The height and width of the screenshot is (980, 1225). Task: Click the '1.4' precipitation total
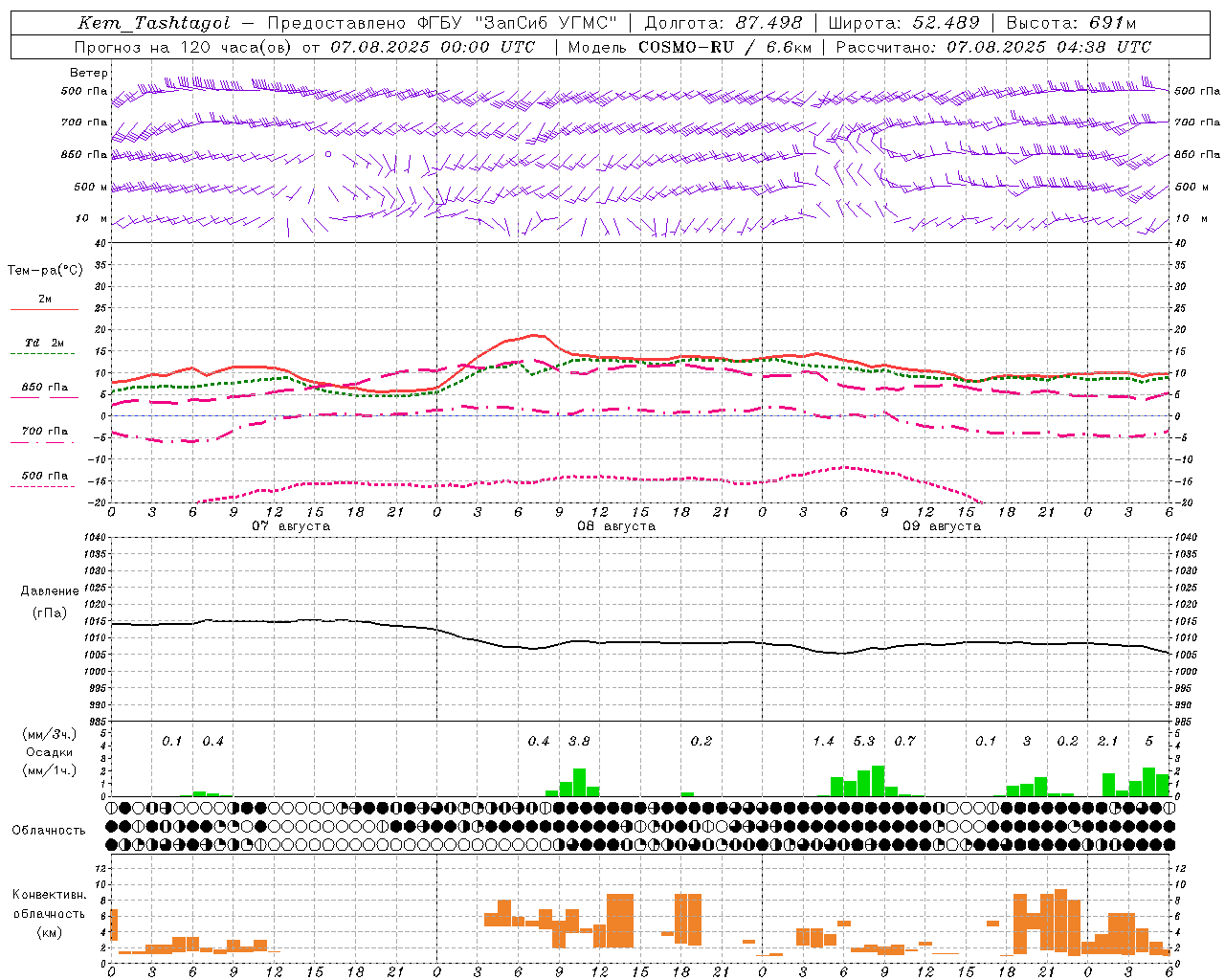coord(823,742)
